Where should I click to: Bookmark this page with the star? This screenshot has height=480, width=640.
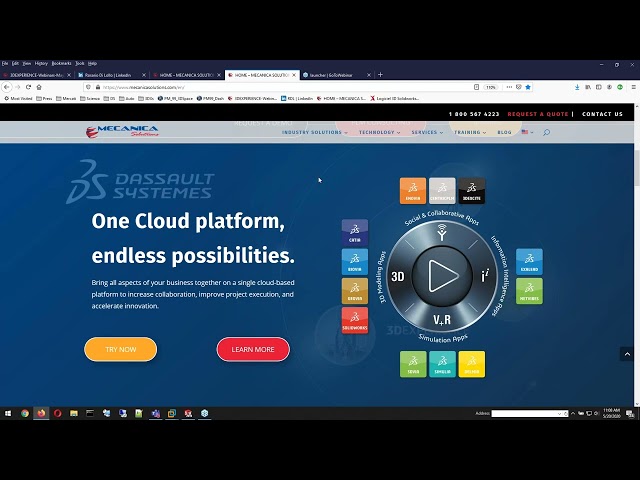[528, 87]
